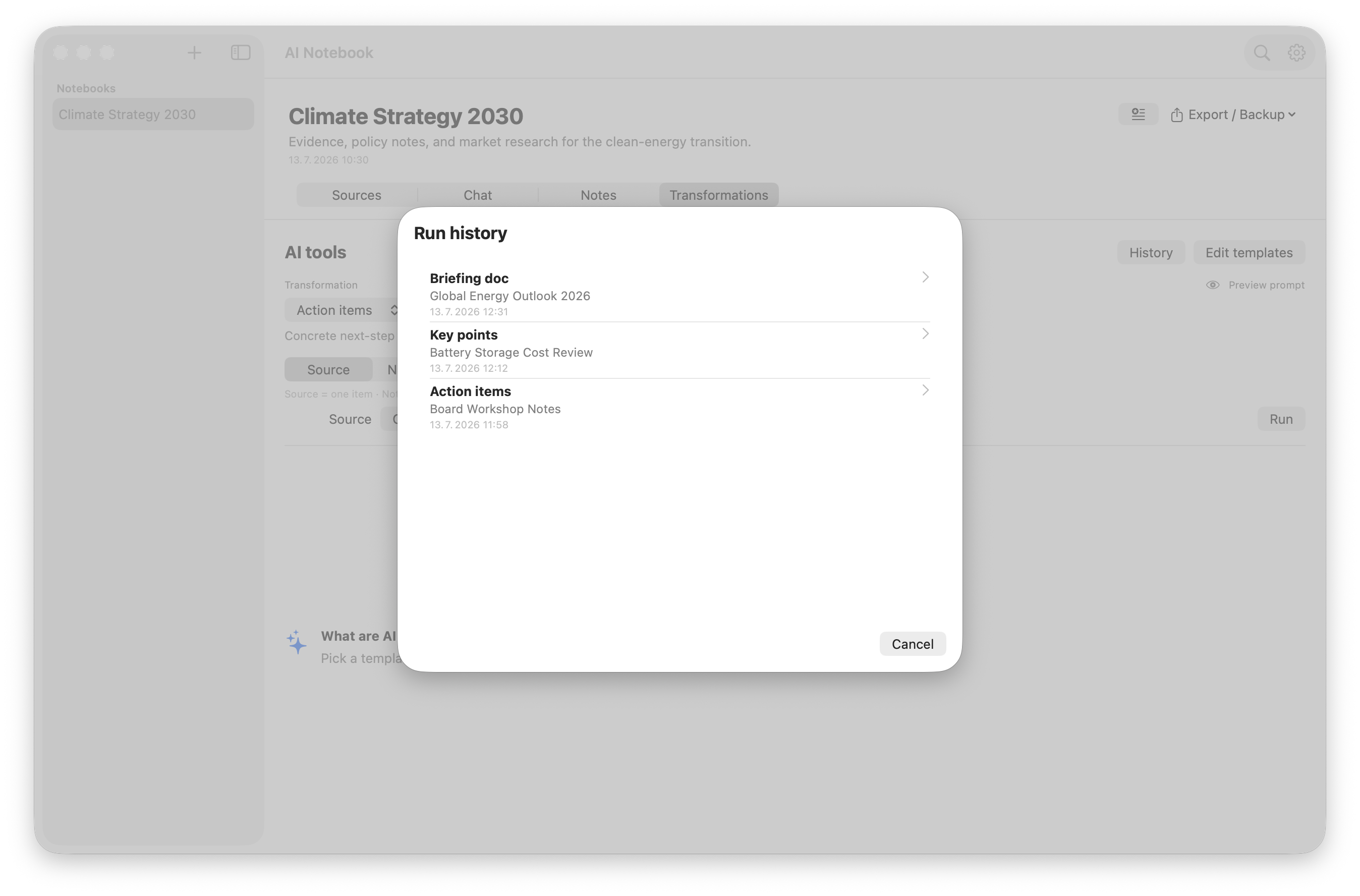
Task: Click the notebook details list icon
Action: pos(1138,115)
